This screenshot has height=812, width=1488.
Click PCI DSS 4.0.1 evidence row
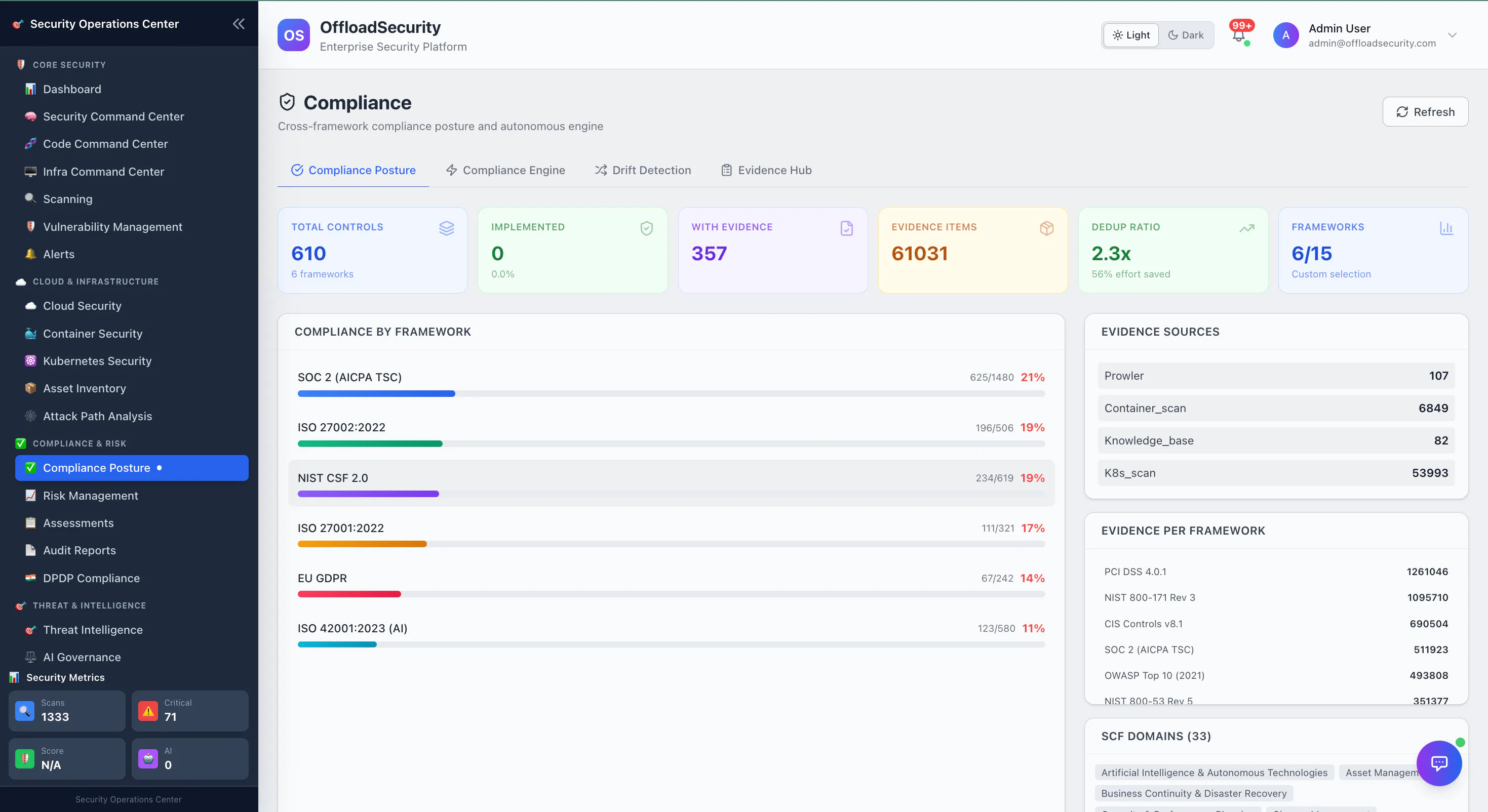point(1276,572)
